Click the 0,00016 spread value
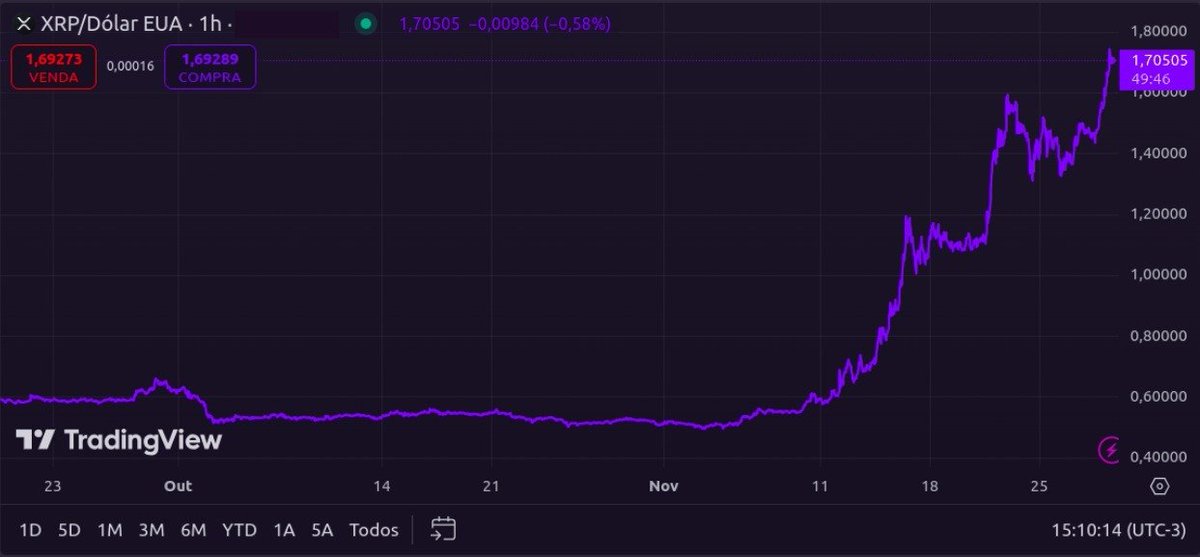Viewport: 1200px width, 557px height. [131, 68]
